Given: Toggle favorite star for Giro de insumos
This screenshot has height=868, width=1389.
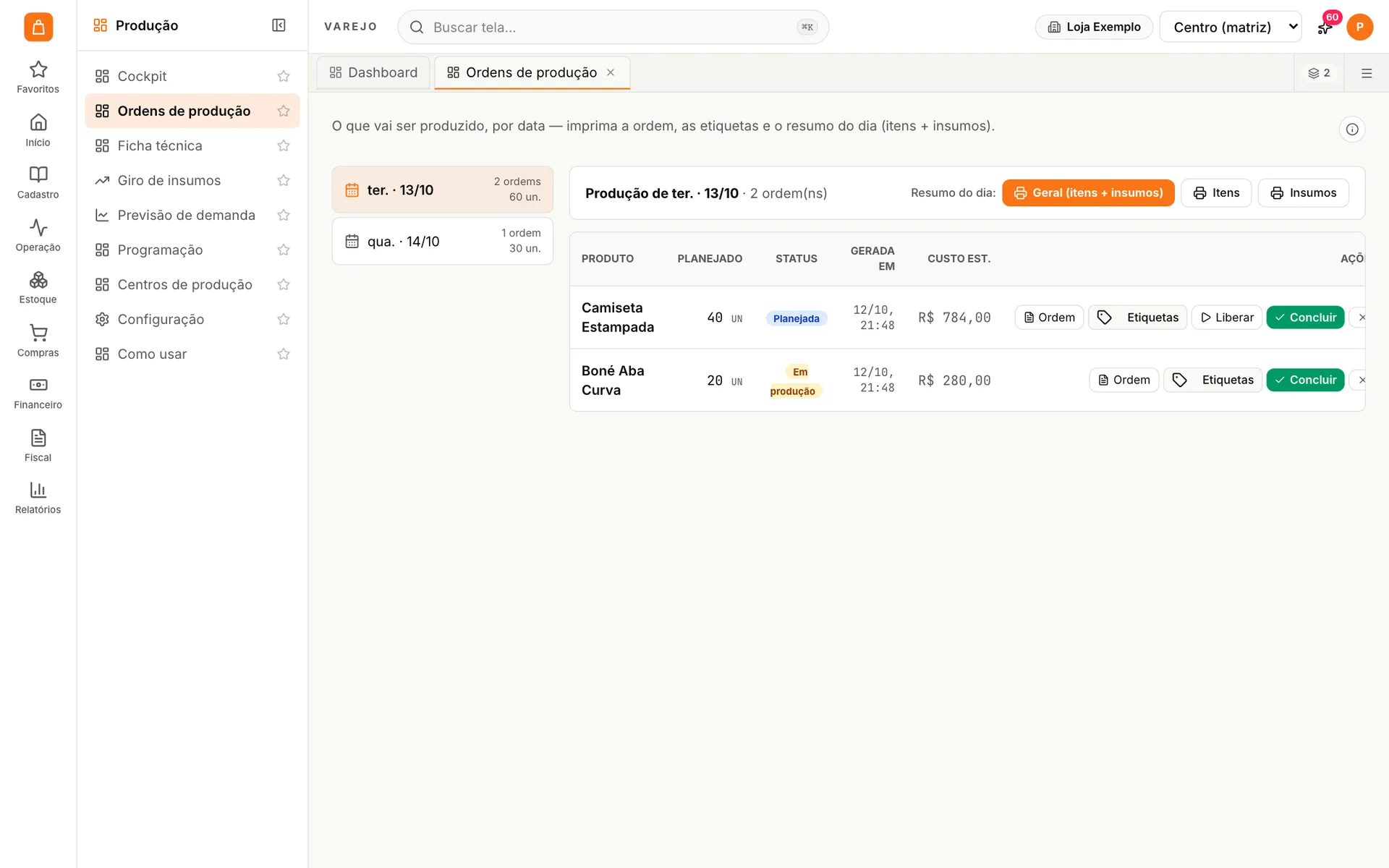Looking at the screenshot, I should click(284, 180).
